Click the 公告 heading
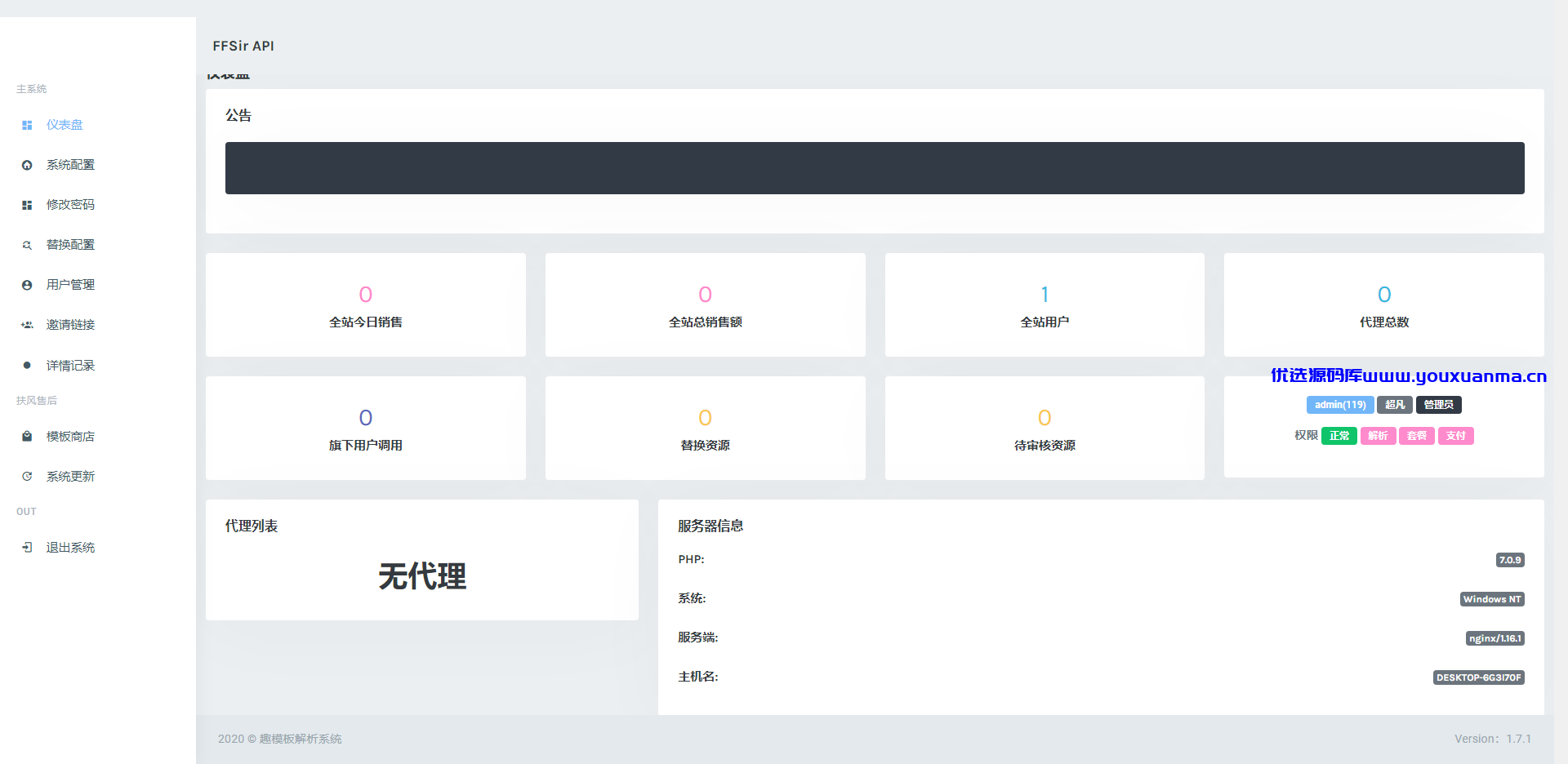The image size is (1568, 764). click(x=238, y=116)
